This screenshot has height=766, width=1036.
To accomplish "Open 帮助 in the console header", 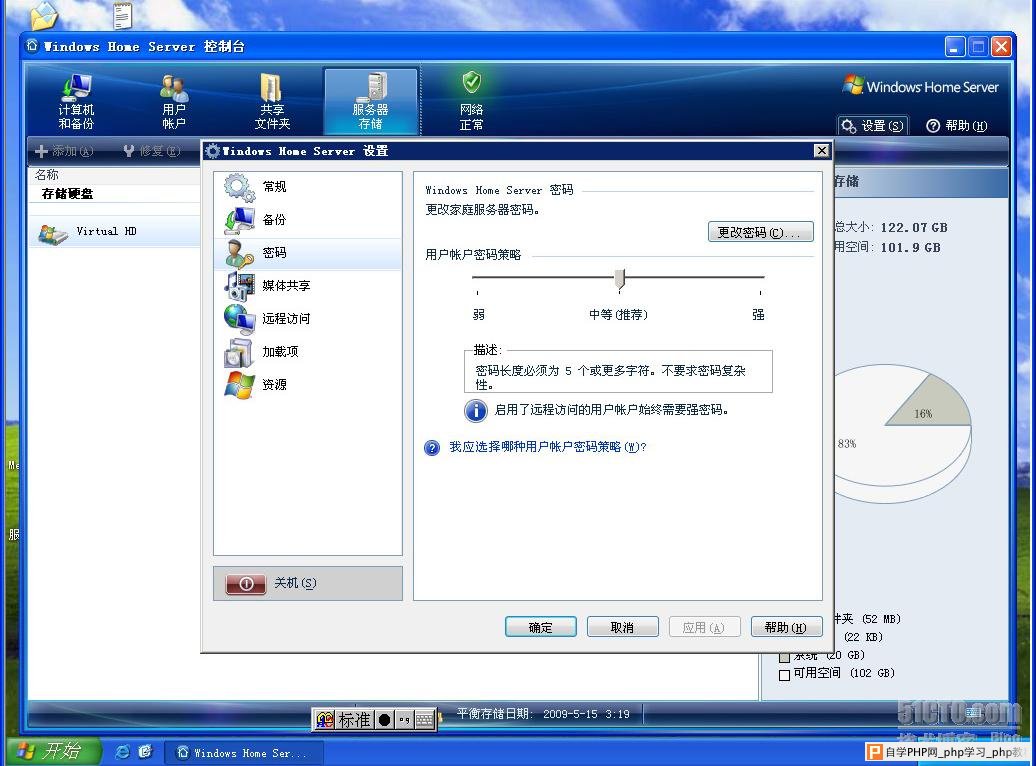I will tap(957, 126).
